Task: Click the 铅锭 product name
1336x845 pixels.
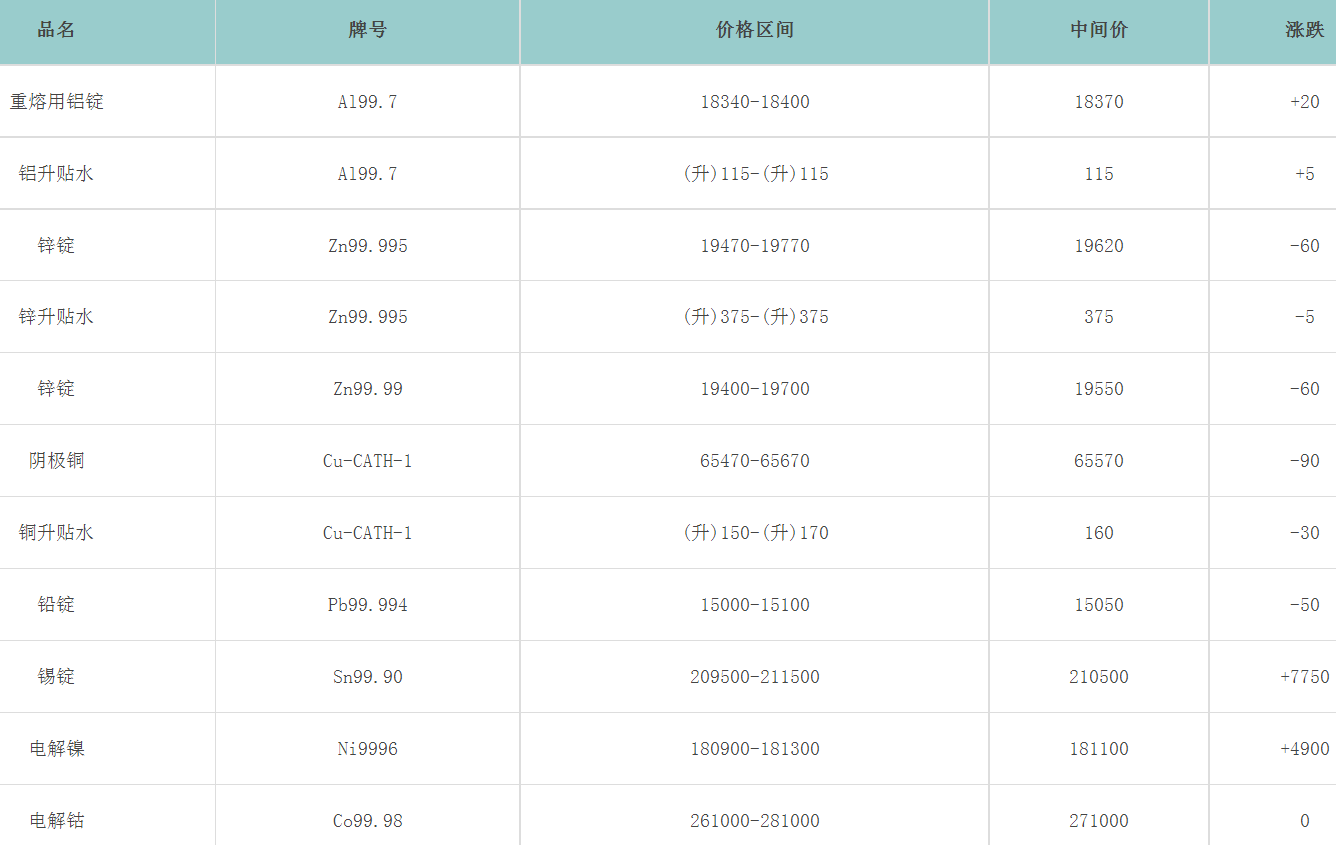Action: 56,605
